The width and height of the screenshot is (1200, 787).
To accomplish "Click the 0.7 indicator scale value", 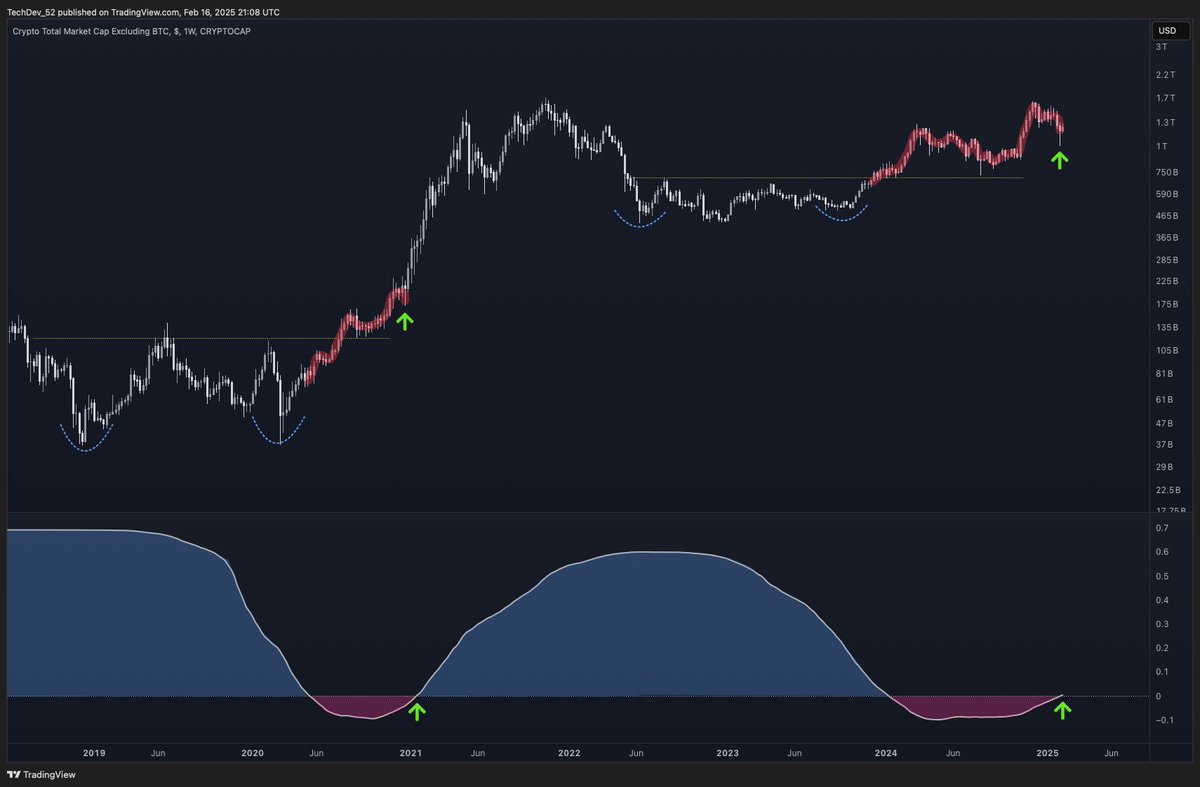I will click(x=1162, y=527).
